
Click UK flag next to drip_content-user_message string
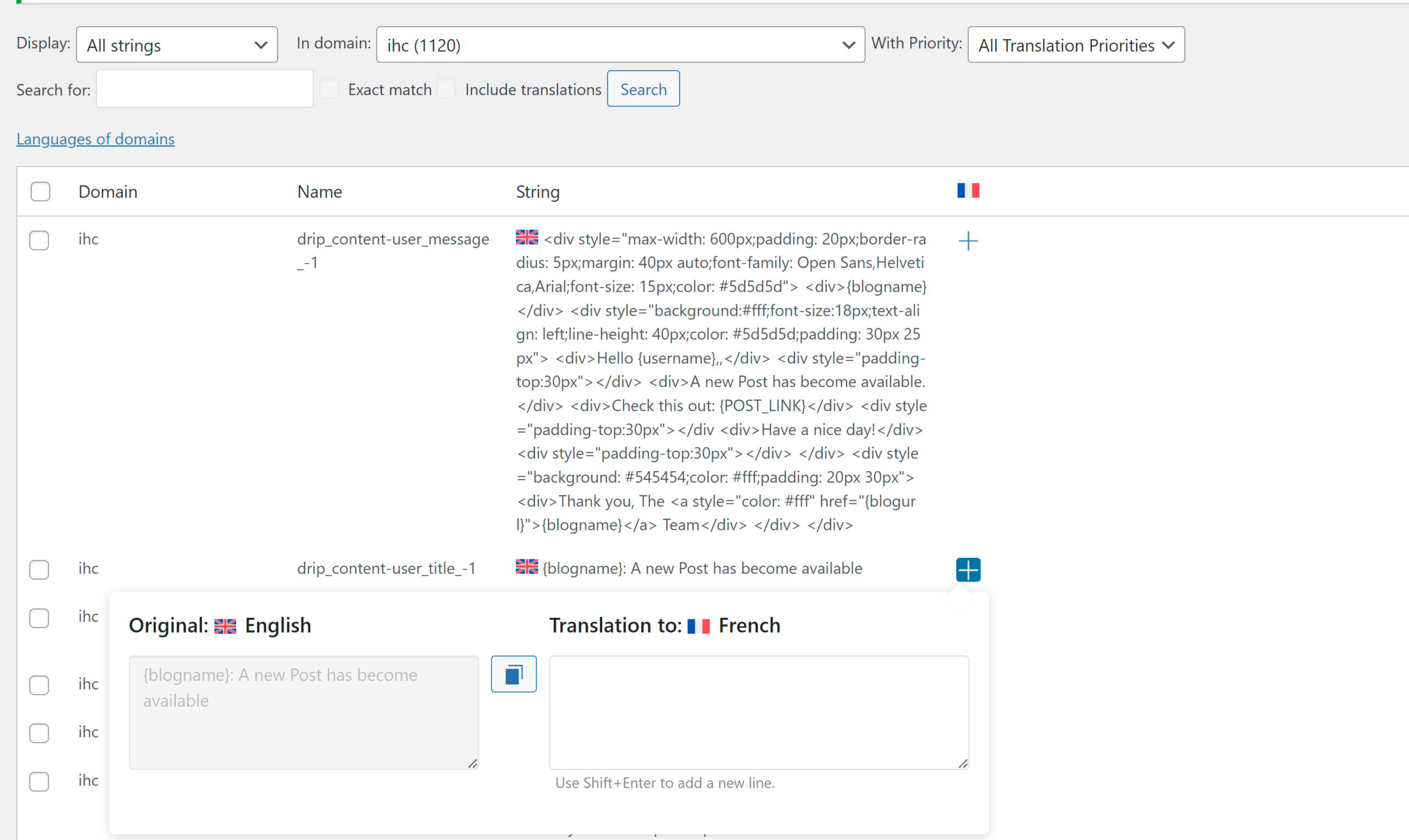click(x=527, y=237)
